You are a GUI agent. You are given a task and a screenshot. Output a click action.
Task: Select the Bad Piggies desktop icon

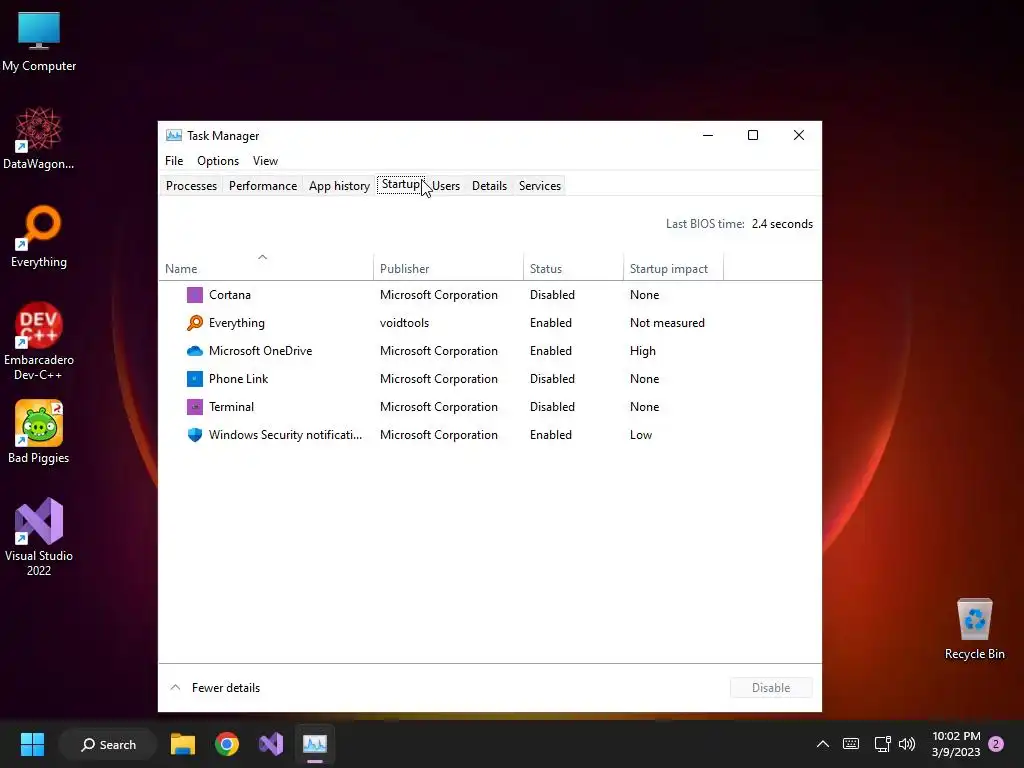click(x=39, y=432)
